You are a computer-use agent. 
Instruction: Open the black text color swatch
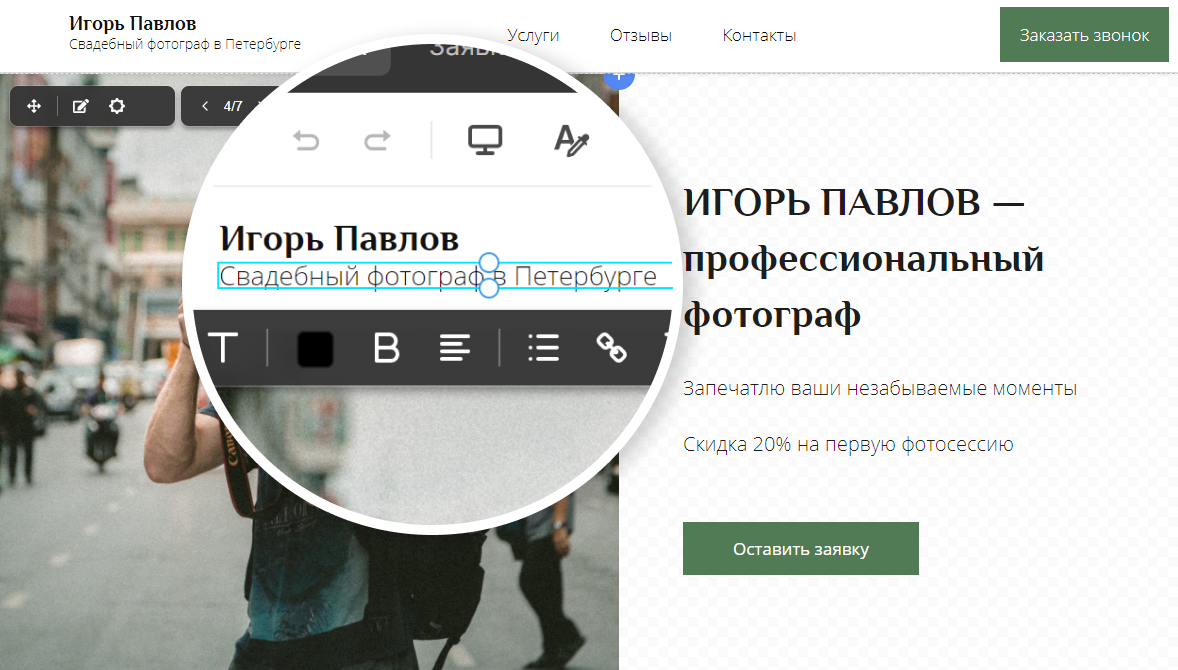(x=316, y=349)
